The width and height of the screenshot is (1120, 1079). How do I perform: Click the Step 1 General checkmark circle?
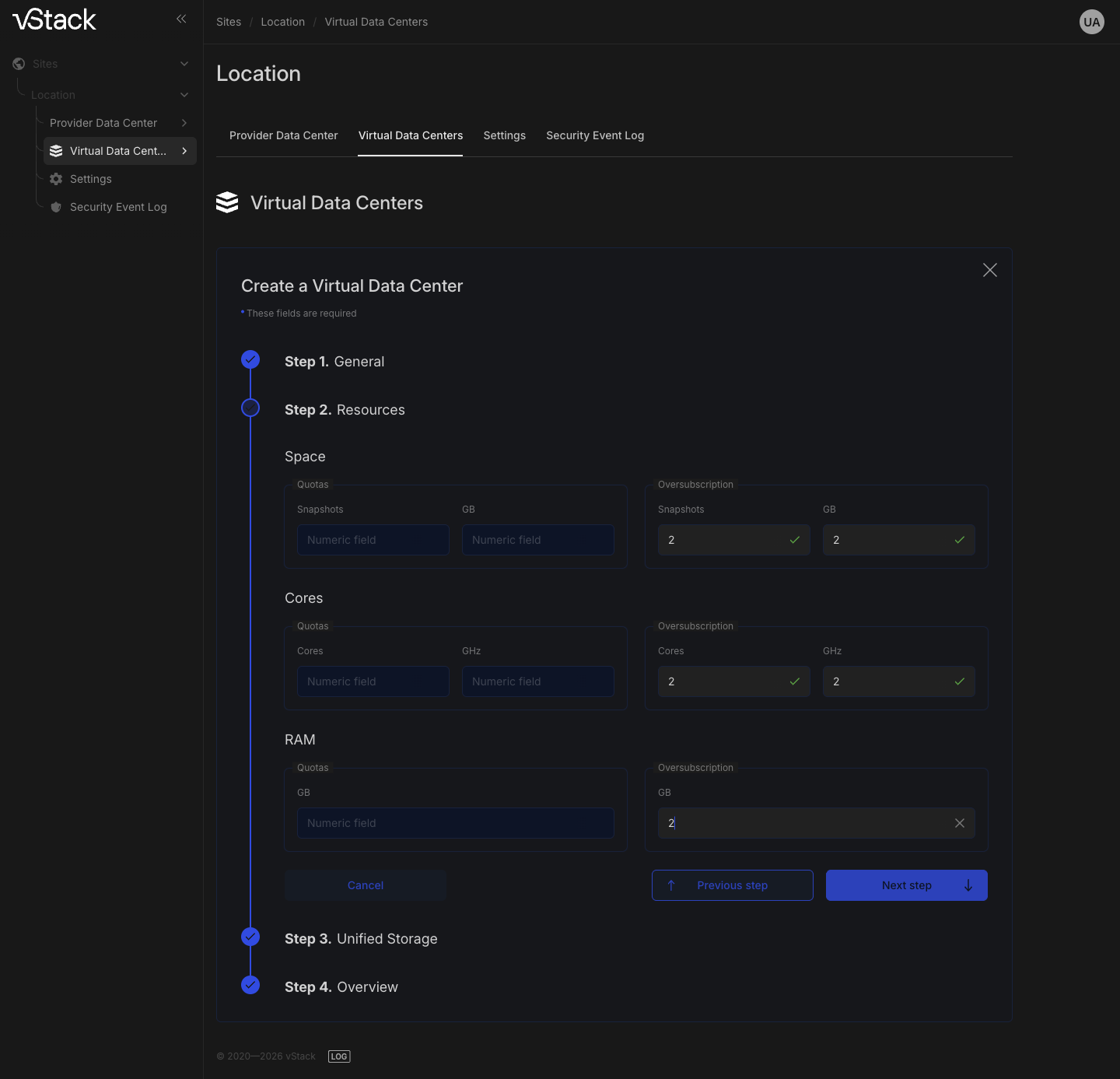click(x=250, y=359)
